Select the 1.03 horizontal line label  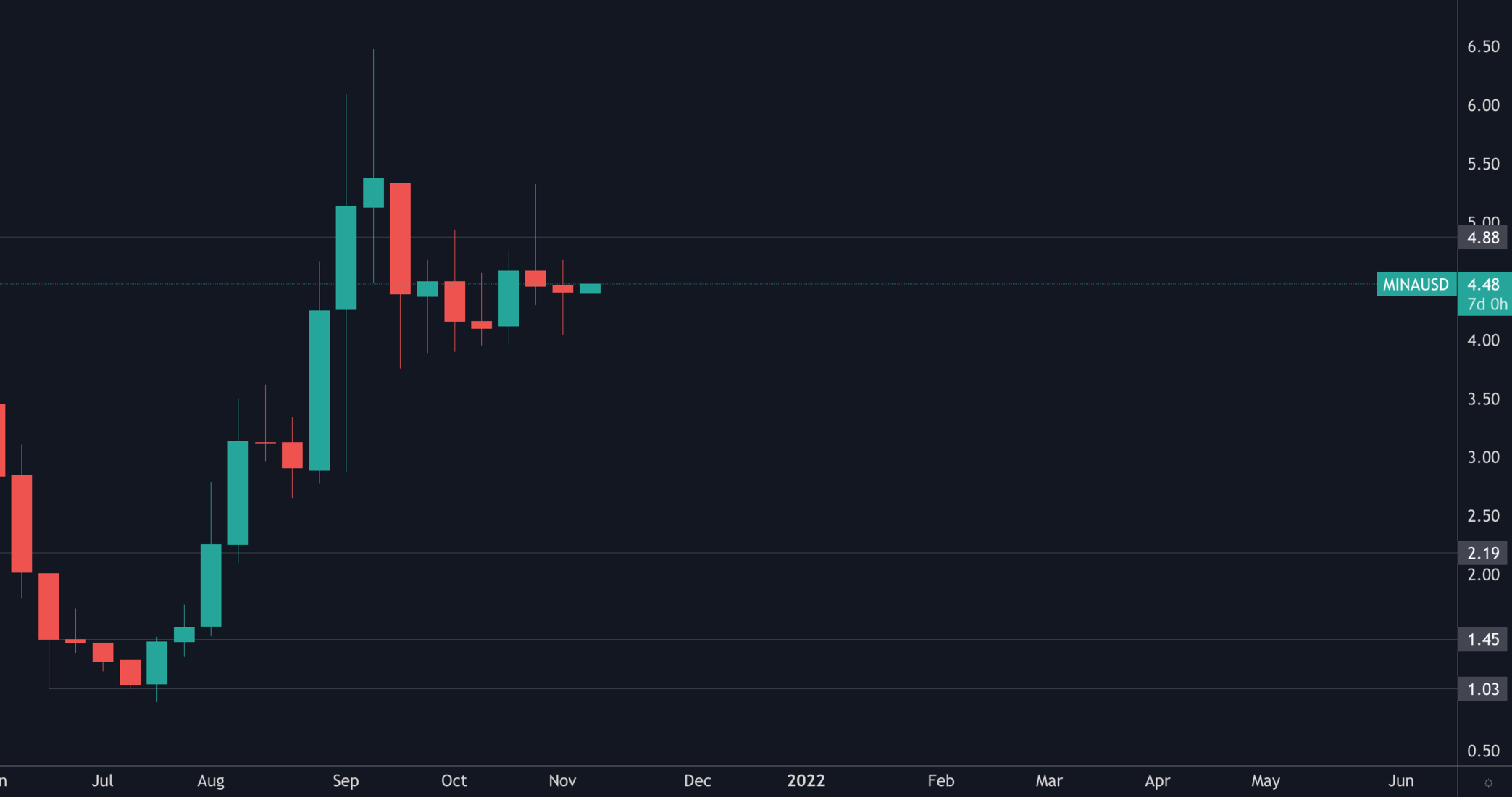1483,689
